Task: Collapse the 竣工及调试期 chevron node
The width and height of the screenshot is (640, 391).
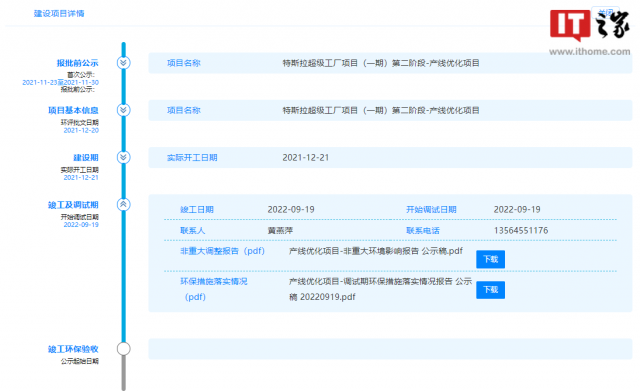Action: [x=123, y=204]
